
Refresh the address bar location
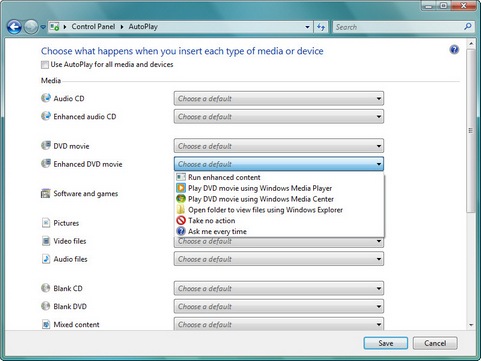[321, 27]
